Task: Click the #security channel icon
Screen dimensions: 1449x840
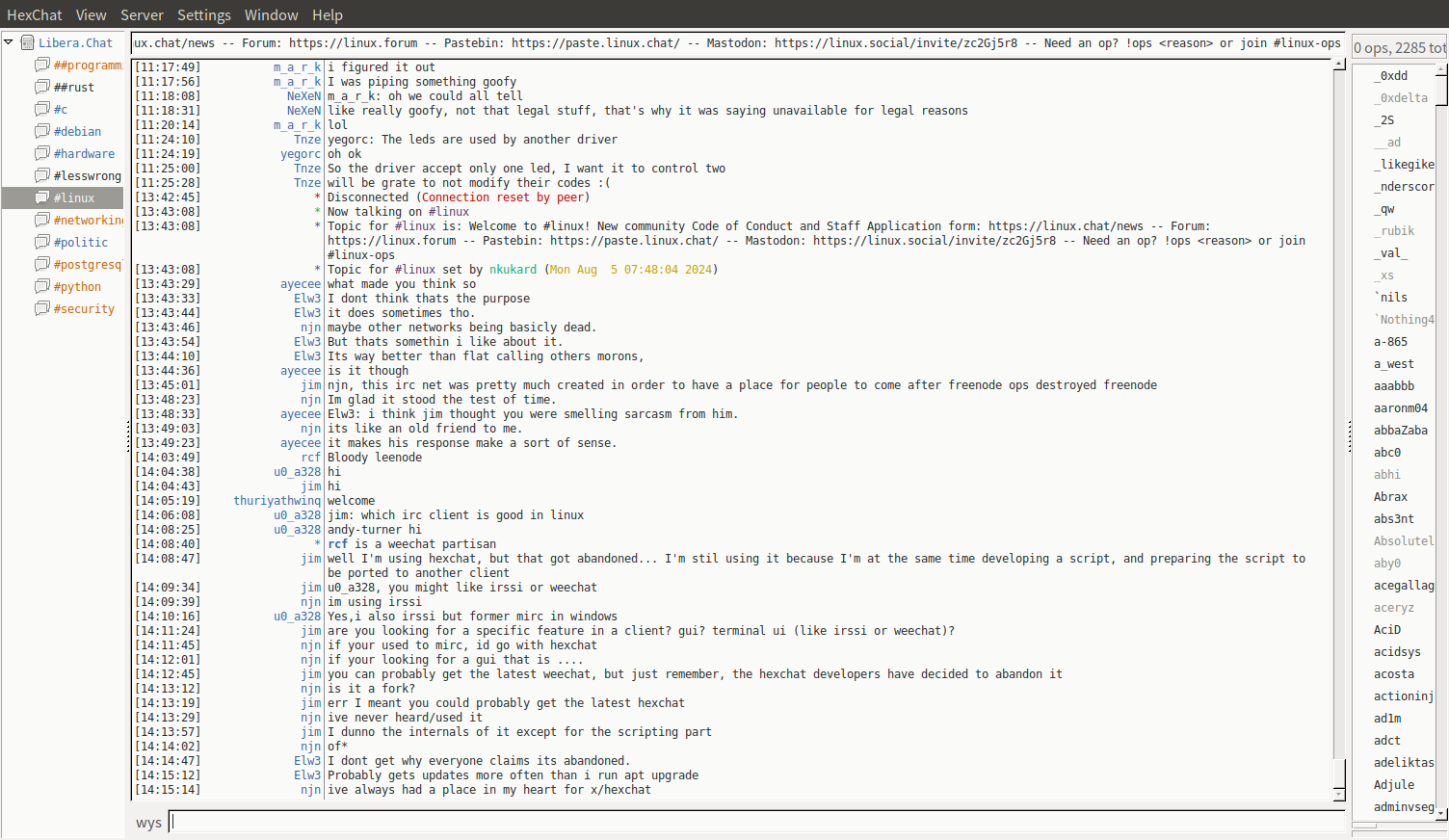Action: click(41, 308)
